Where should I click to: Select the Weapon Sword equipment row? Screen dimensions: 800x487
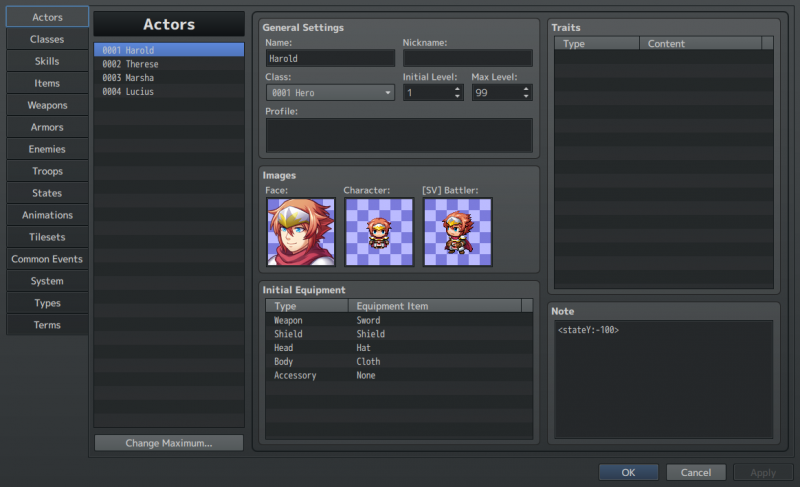pos(399,320)
